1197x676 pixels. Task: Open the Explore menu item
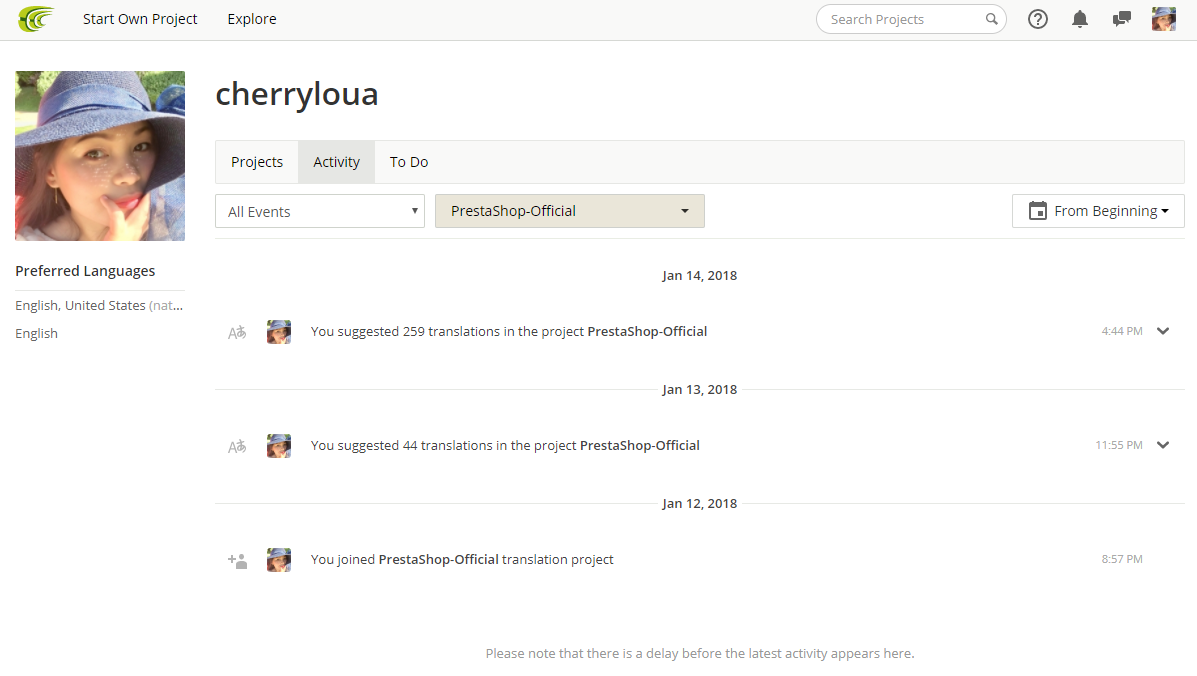pos(252,19)
